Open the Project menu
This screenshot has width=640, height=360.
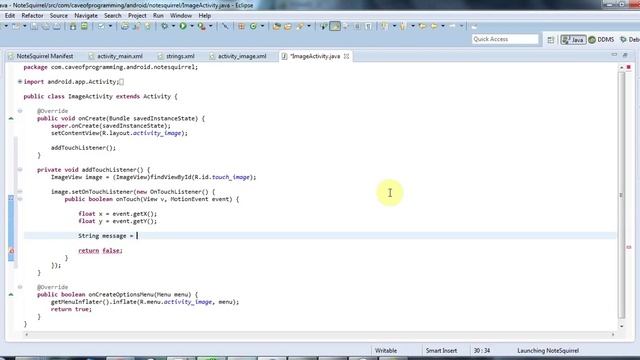137,16
